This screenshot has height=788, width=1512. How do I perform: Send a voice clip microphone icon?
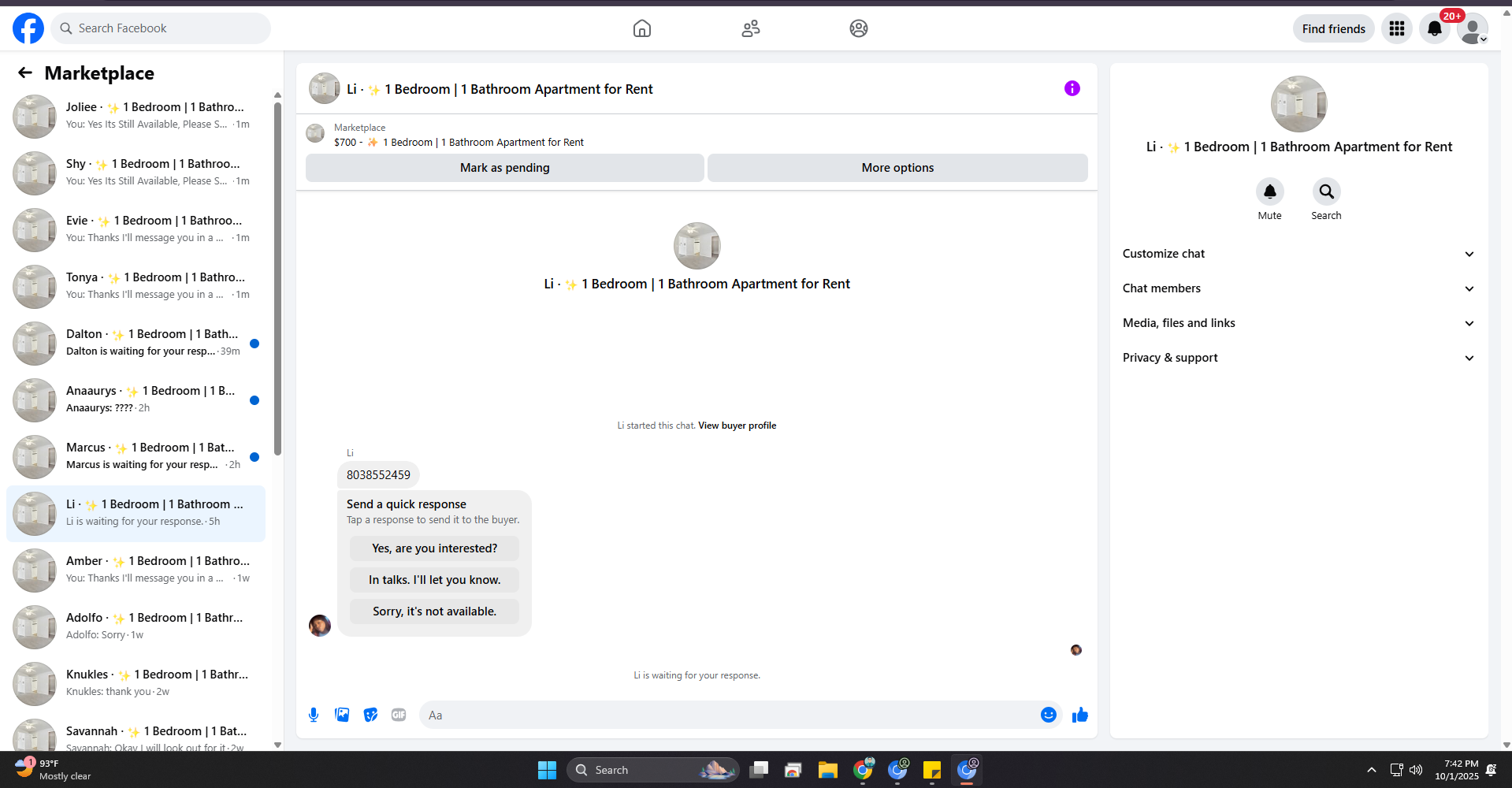pos(314,715)
